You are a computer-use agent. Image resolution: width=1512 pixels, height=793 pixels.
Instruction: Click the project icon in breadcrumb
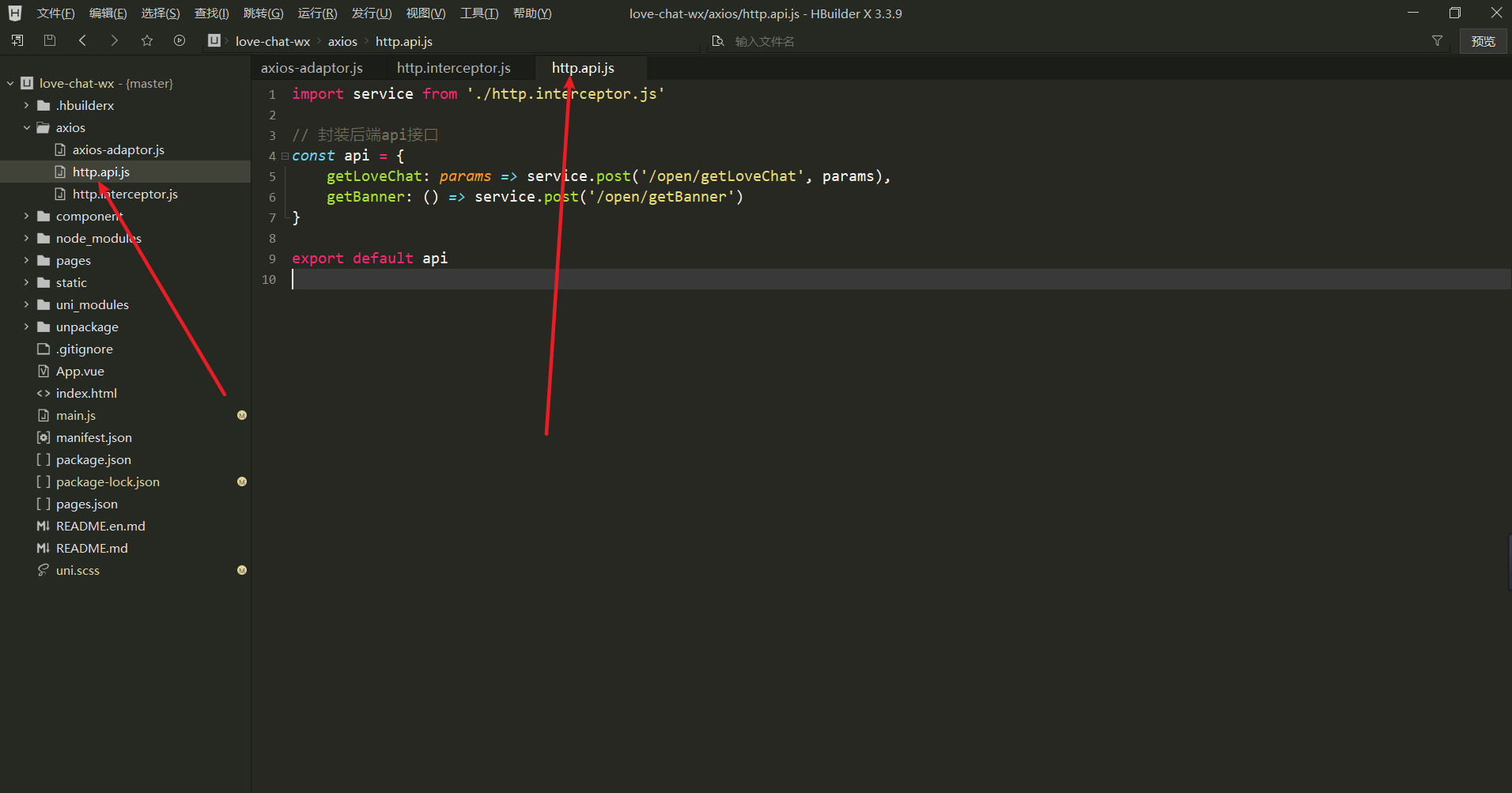[x=214, y=40]
